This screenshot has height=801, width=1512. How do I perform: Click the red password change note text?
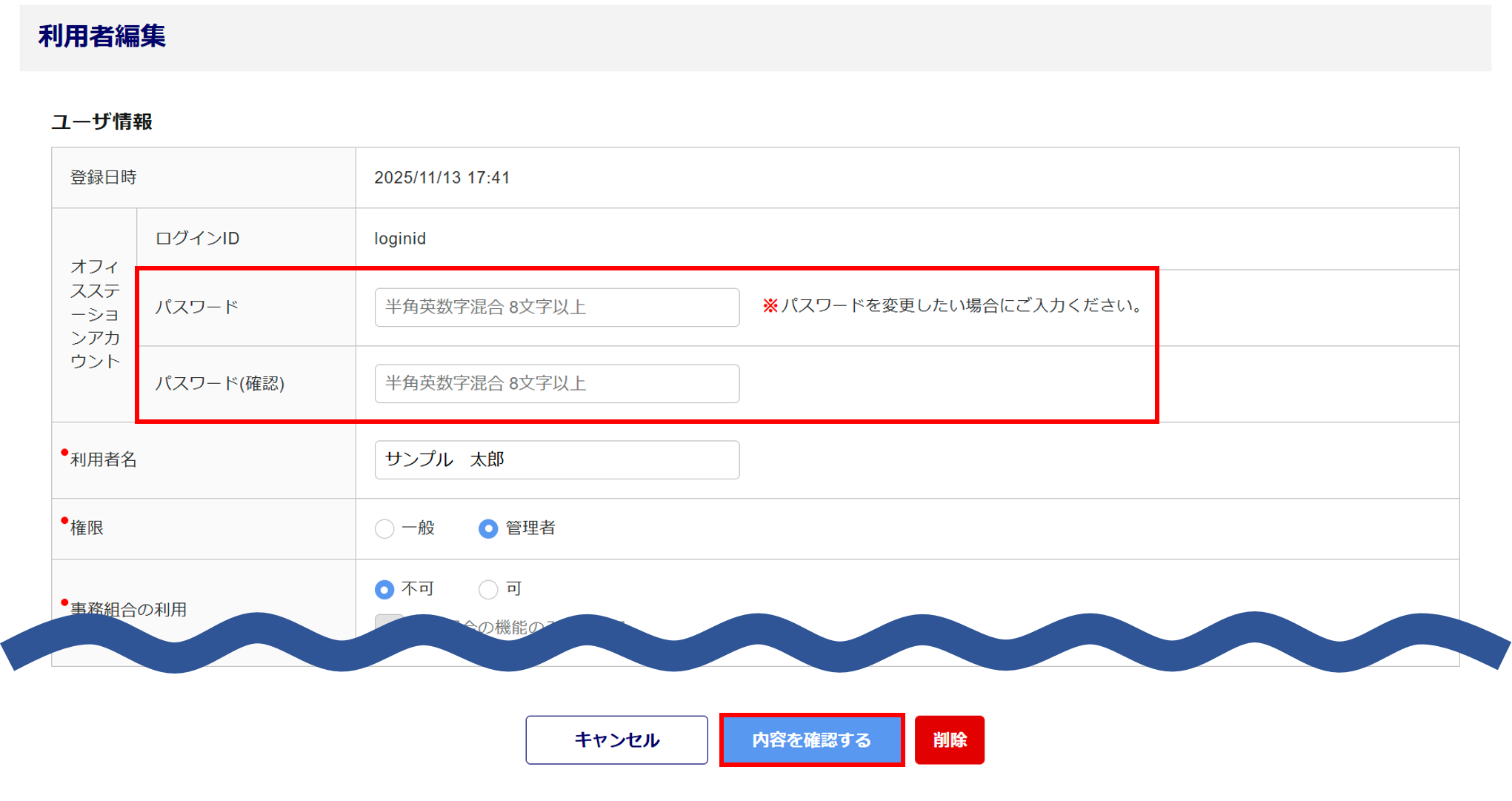953,305
